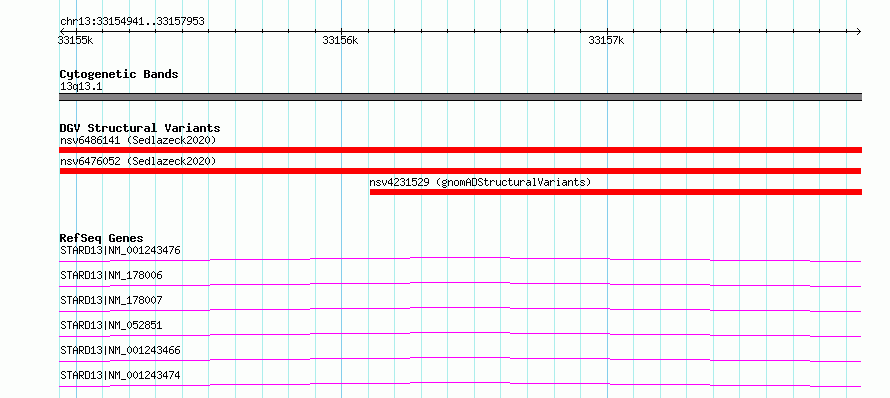Click the Cytogenetic Bands track title
Screen dimensions: 890x398
coord(119,74)
